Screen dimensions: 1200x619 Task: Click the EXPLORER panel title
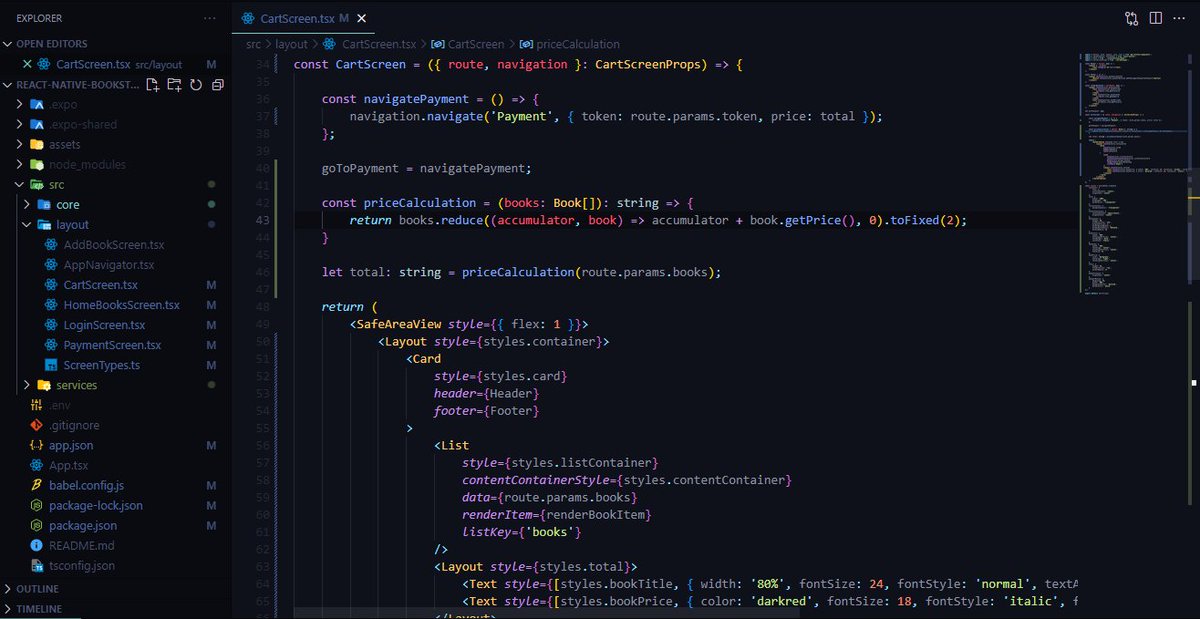pos(39,18)
